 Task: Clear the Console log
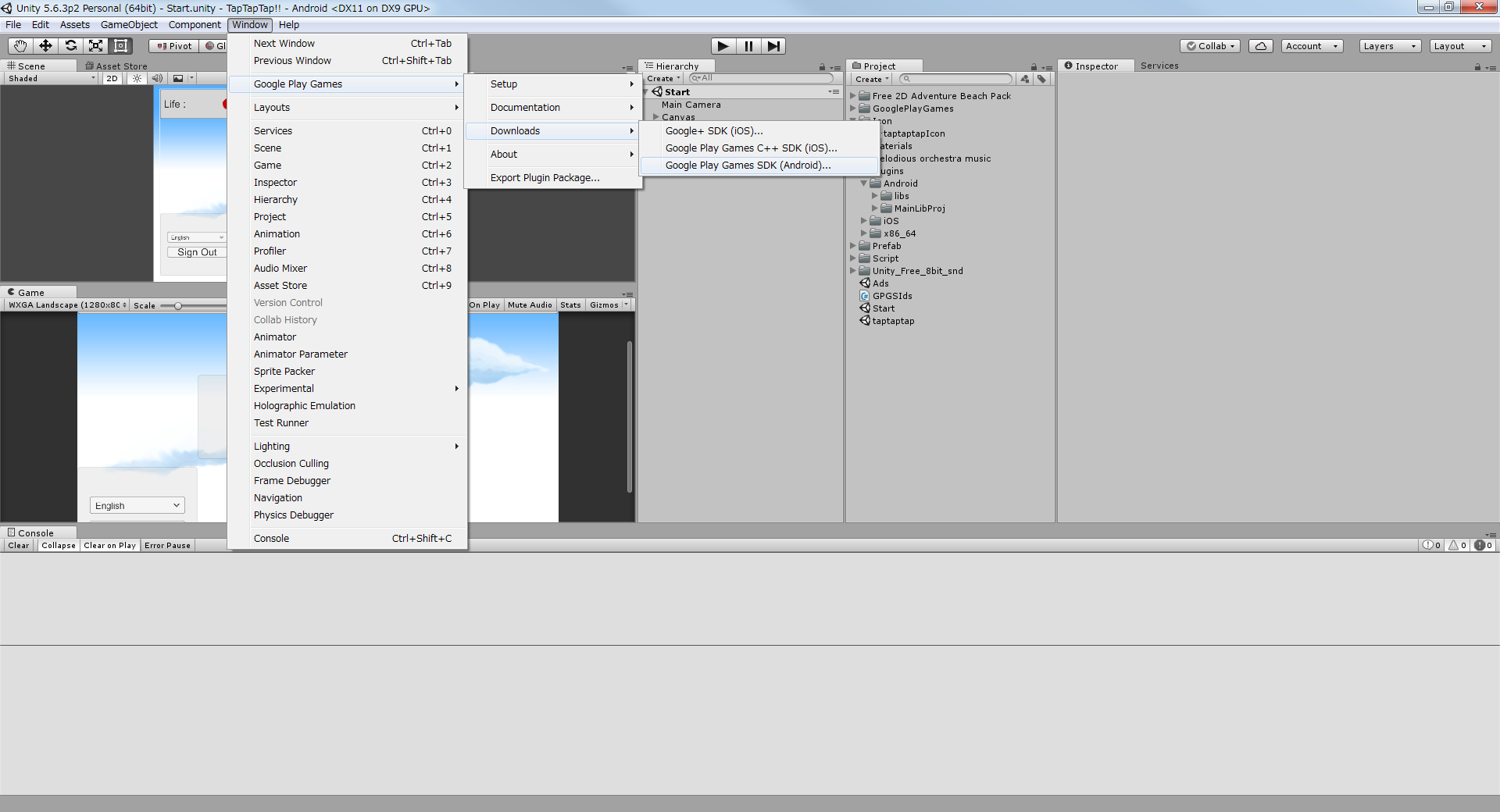click(19, 545)
